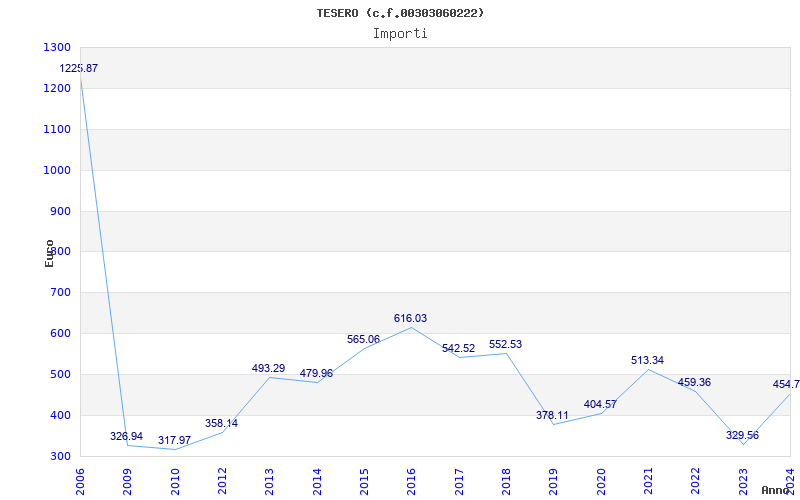The width and height of the screenshot is (800, 500).
Task: Select the 2006 x-axis year label
Action: [80, 482]
